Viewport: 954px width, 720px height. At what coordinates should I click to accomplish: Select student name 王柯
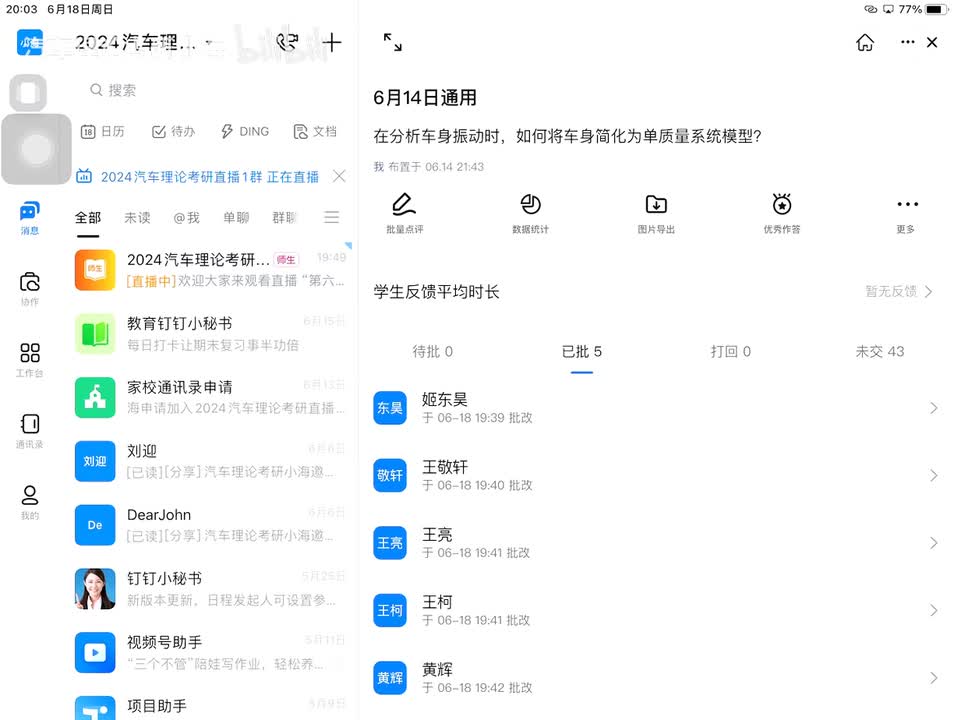[437, 603]
